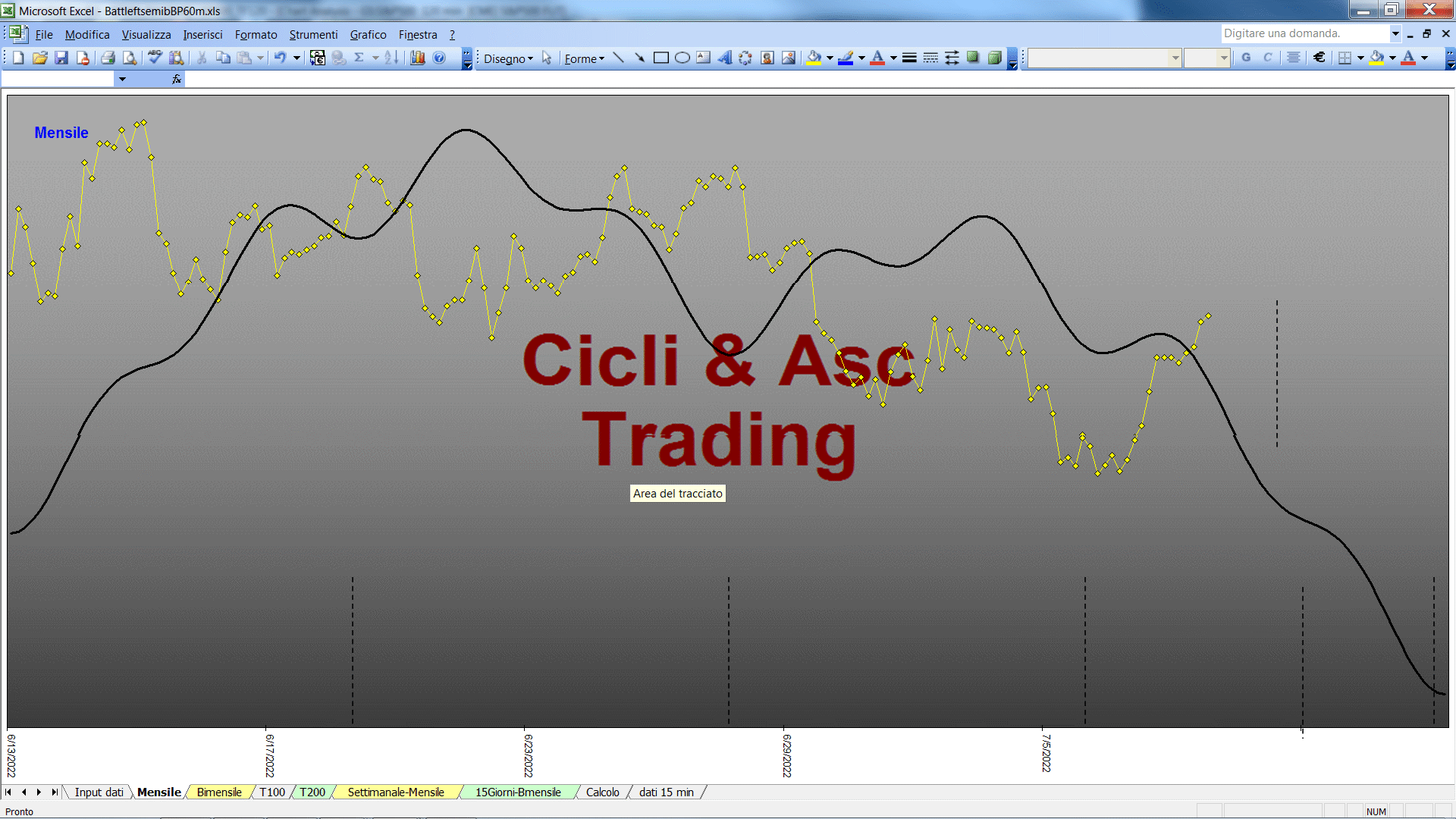The height and width of the screenshot is (819, 1456).
Task: Open the File menu
Action: coord(44,34)
